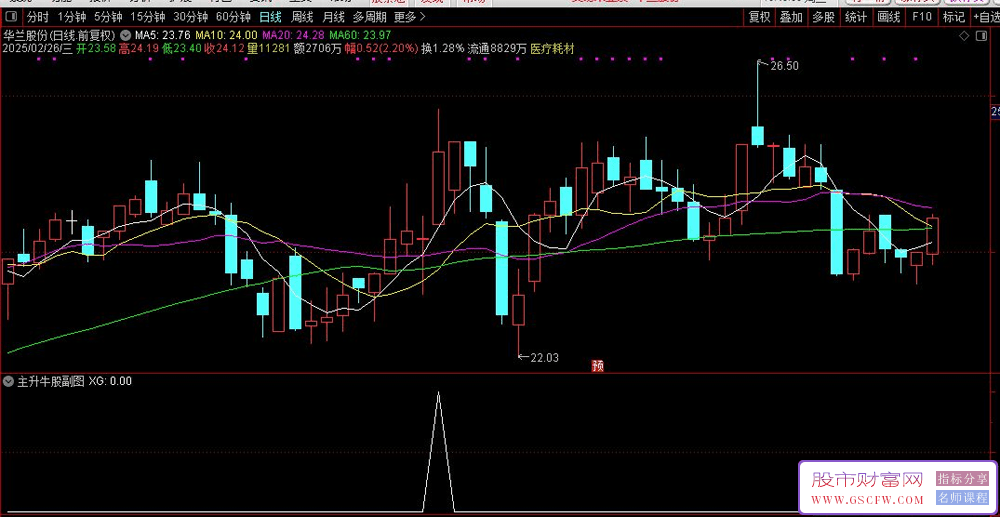Select the 30分钟 period

tap(191, 17)
